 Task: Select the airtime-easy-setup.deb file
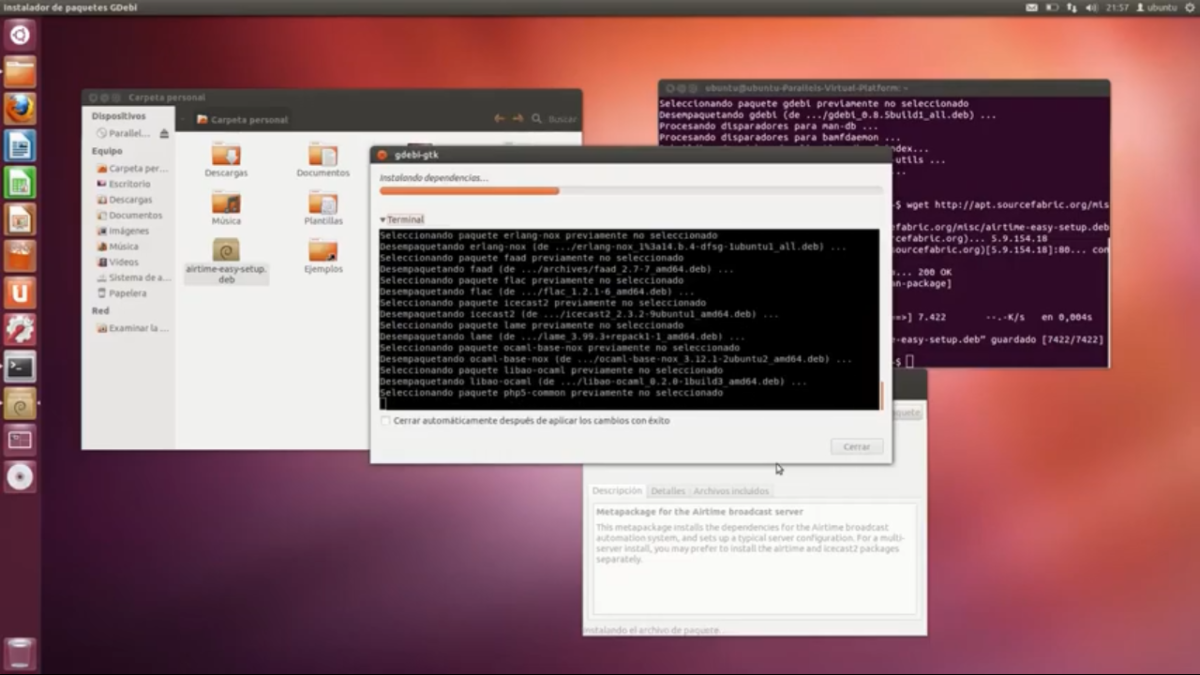(226, 260)
